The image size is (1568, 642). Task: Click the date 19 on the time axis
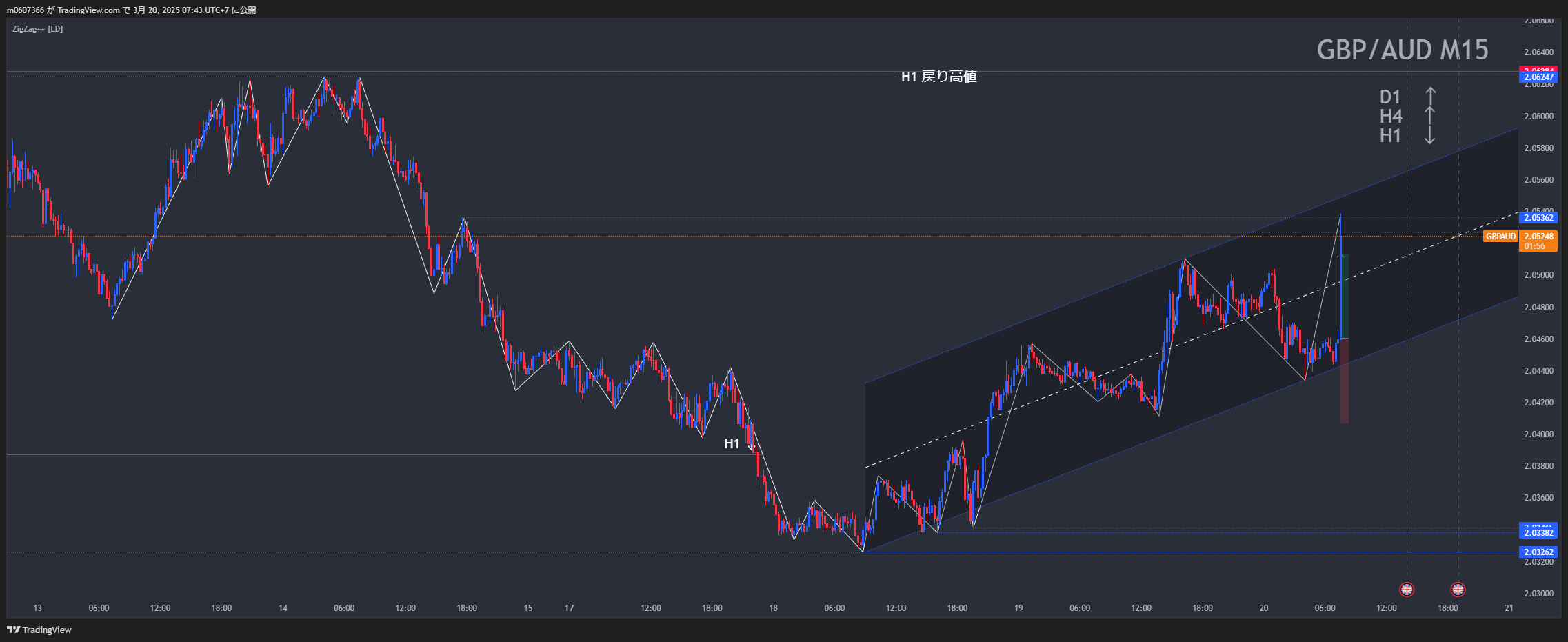tap(1018, 608)
